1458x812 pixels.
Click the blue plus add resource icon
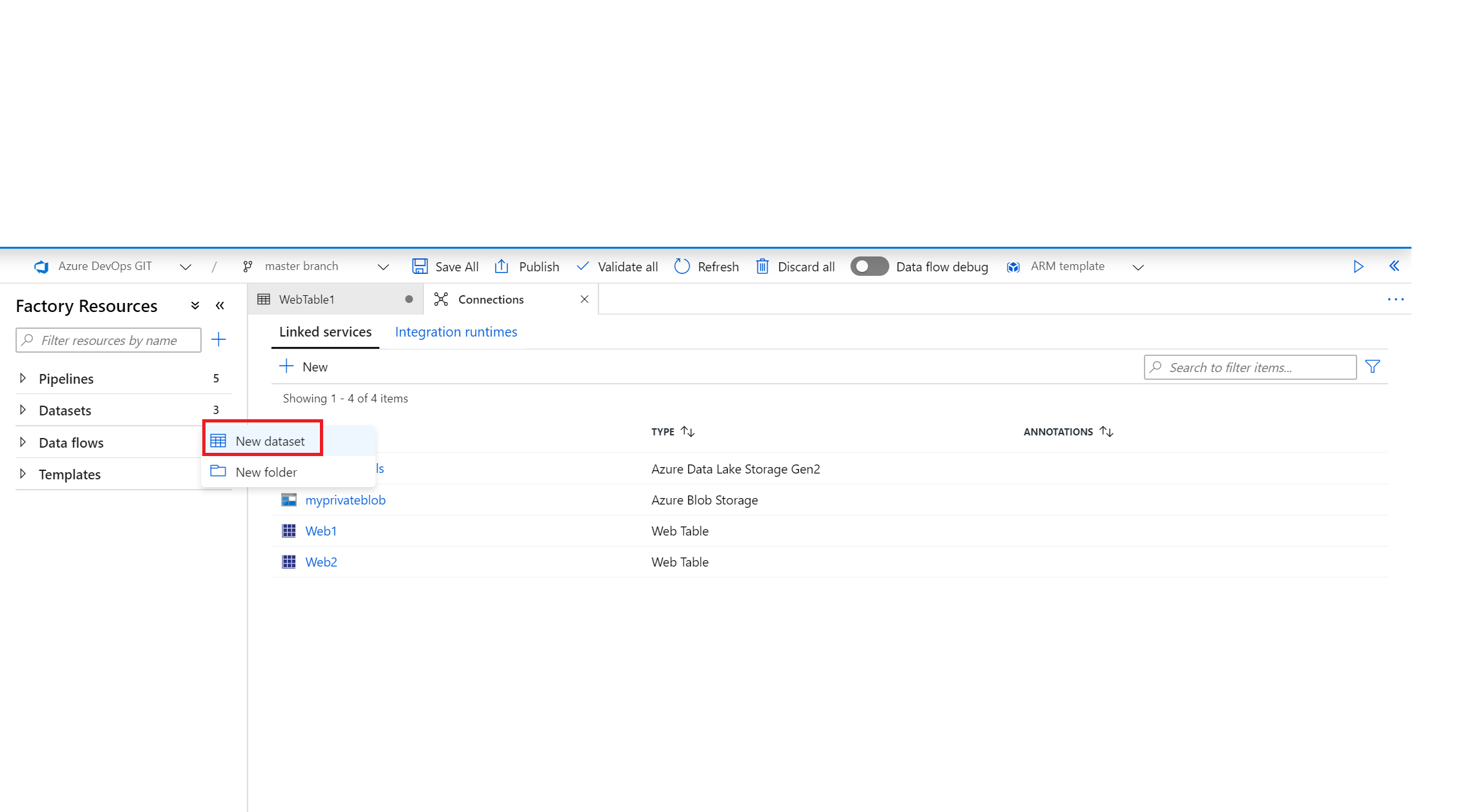click(x=218, y=340)
